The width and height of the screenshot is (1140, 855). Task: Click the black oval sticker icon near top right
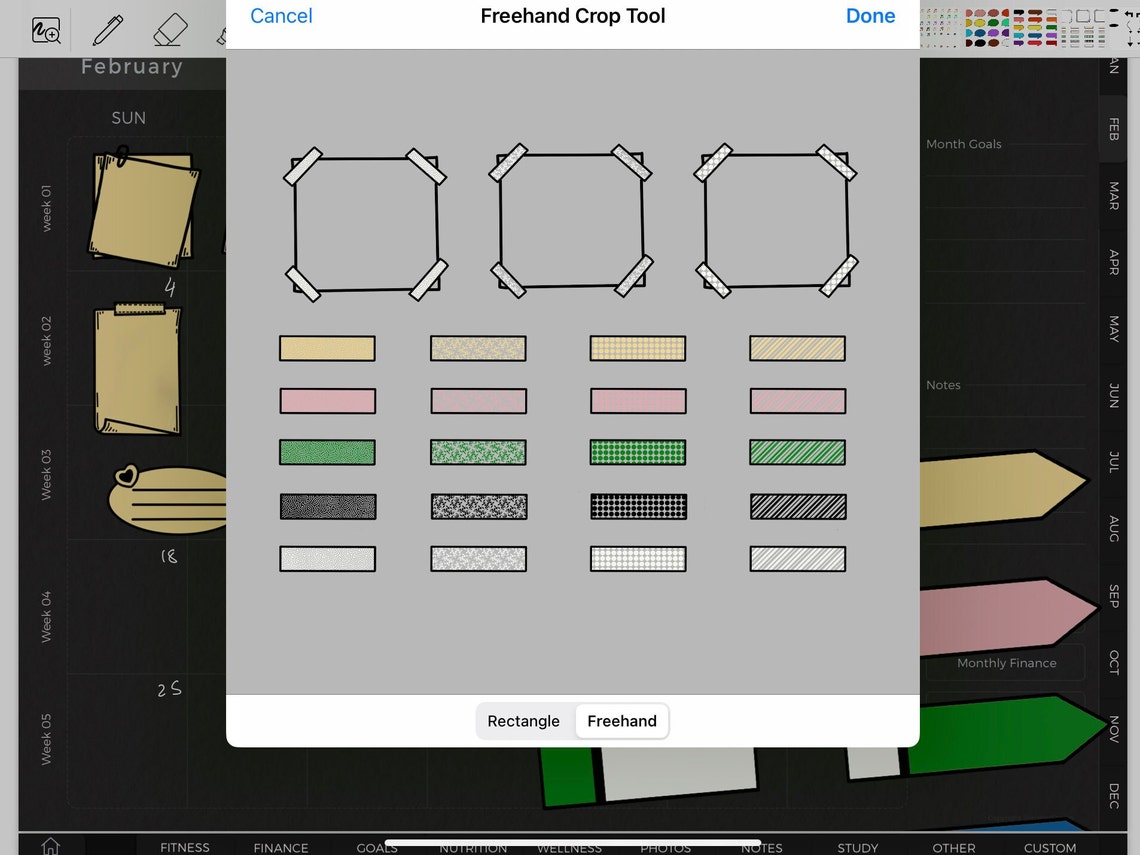point(1113,11)
